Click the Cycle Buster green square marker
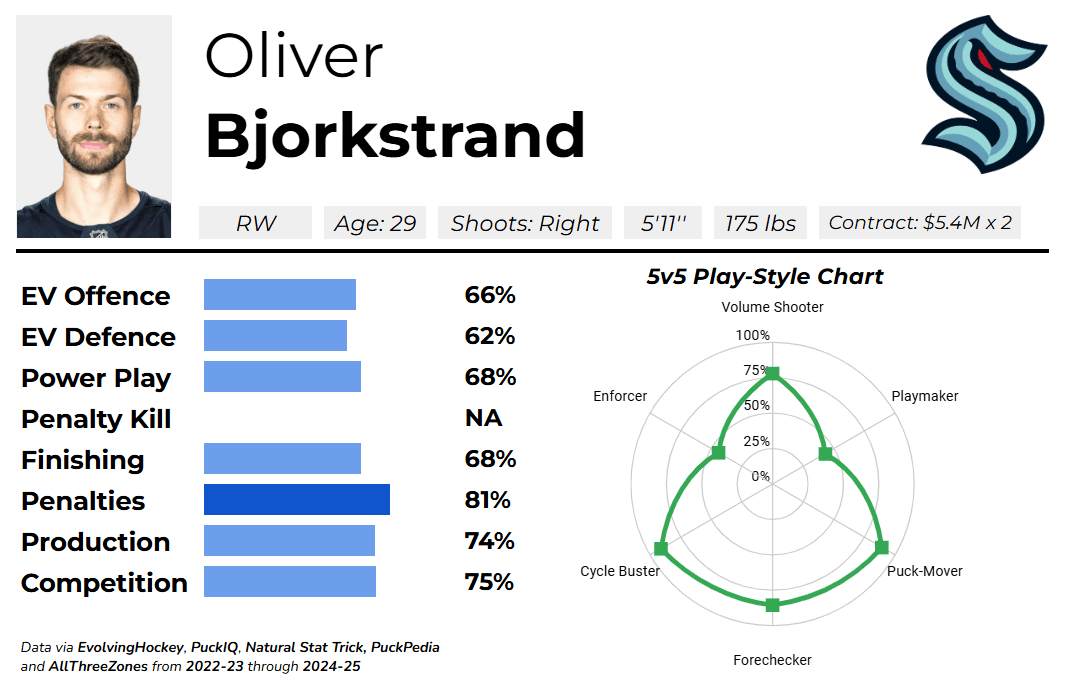Screen dimensions: 1066x691 pyautogui.click(x=661, y=548)
